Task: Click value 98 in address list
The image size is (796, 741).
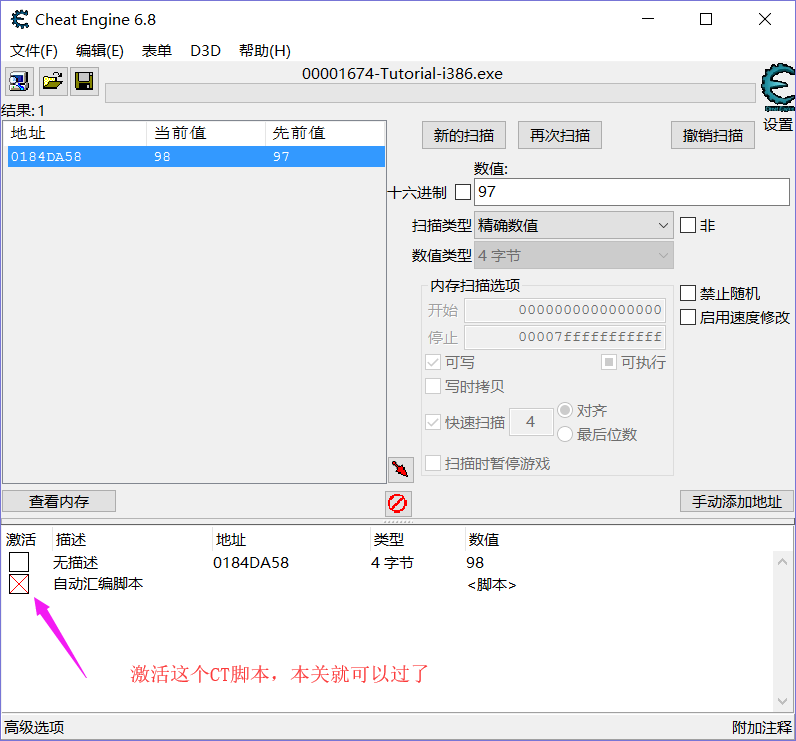Action: coord(475,562)
